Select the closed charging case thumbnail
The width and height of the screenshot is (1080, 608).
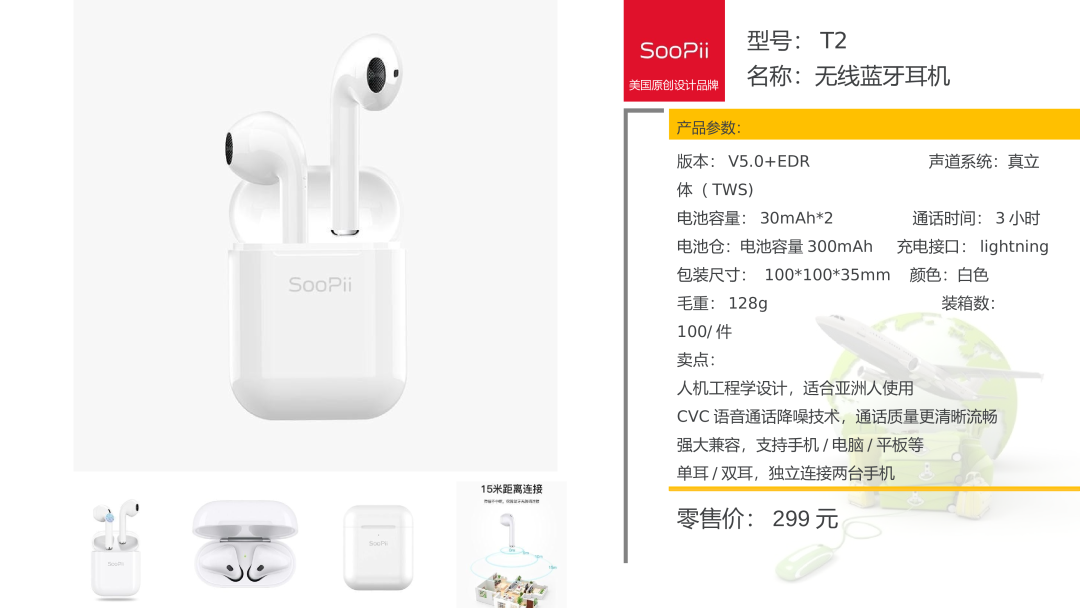point(378,547)
